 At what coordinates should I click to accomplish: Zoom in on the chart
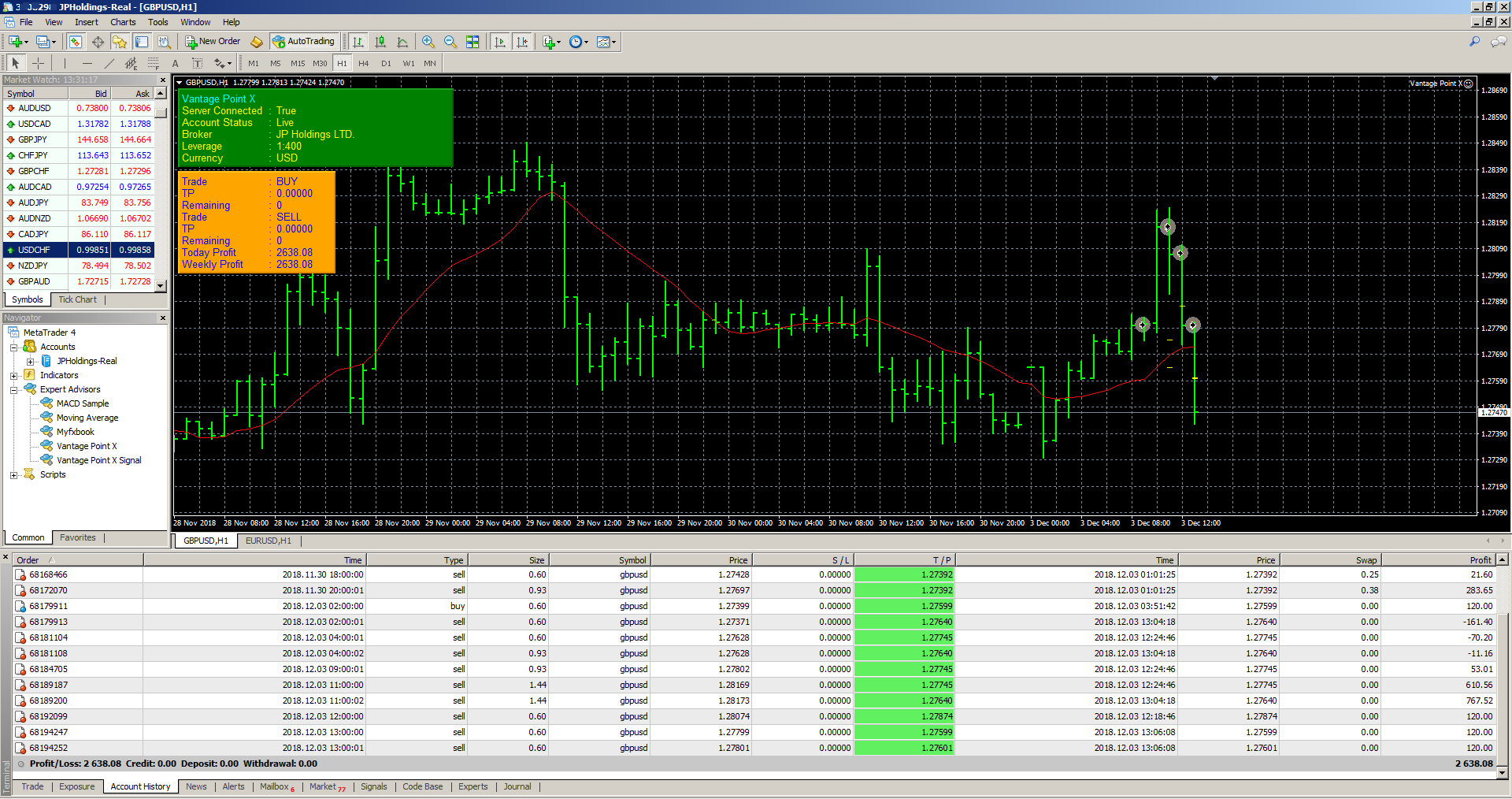click(x=428, y=42)
